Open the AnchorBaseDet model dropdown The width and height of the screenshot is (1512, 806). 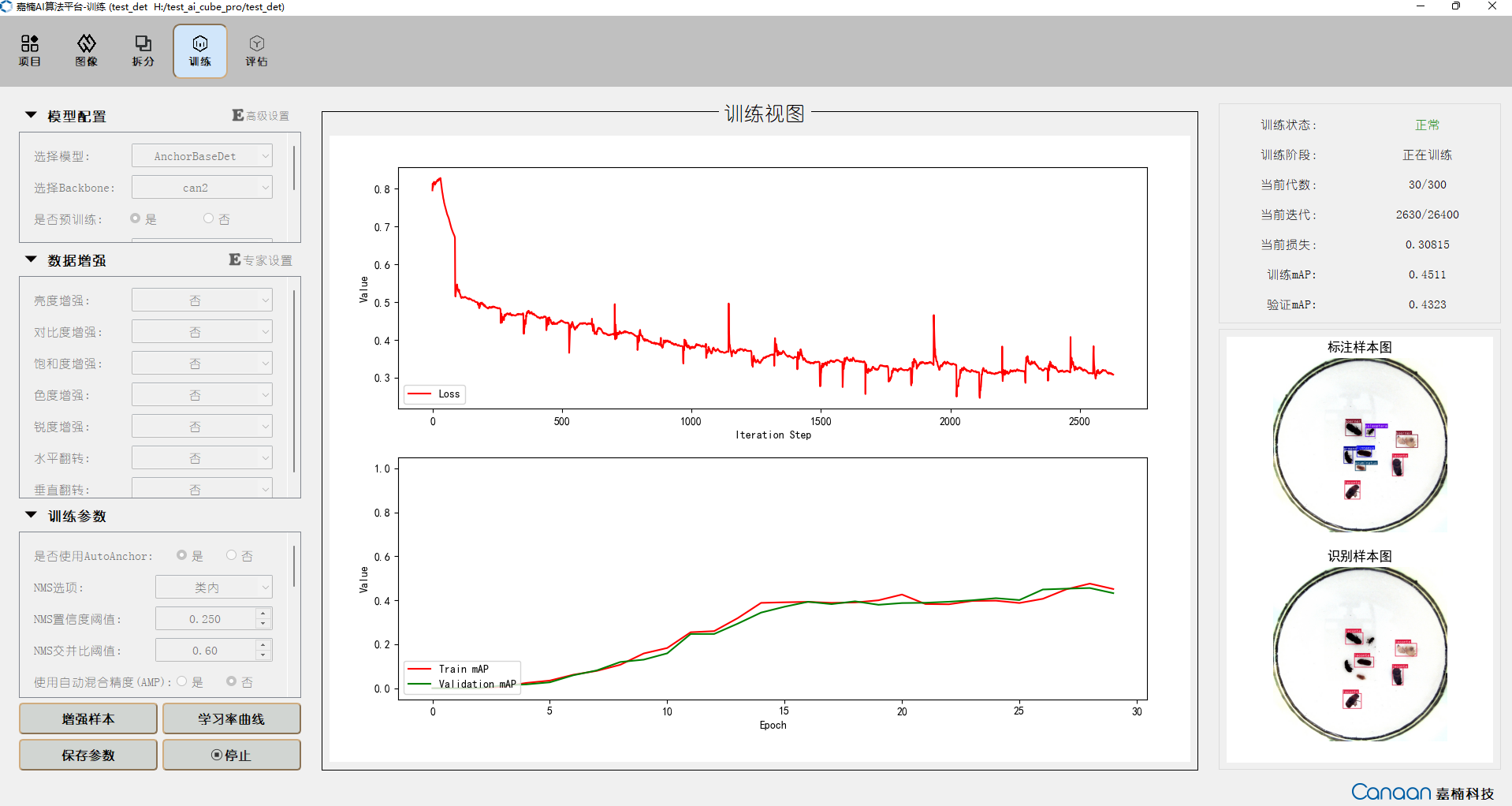pyautogui.click(x=202, y=156)
